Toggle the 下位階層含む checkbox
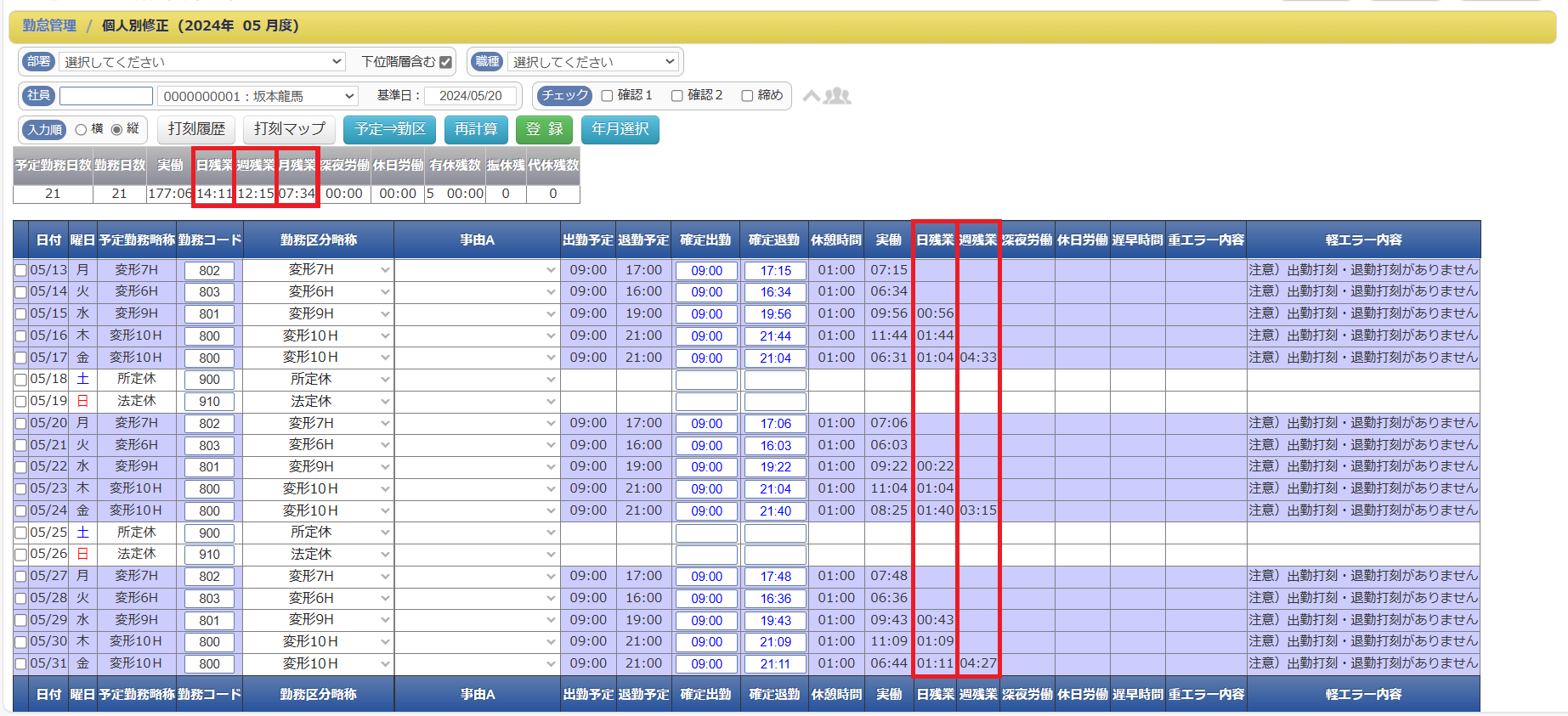This screenshot has height=716, width=1568. (445, 62)
